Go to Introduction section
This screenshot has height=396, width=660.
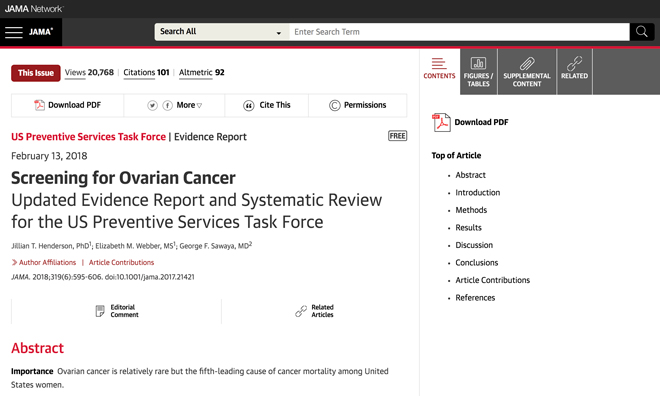(x=478, y=193)
